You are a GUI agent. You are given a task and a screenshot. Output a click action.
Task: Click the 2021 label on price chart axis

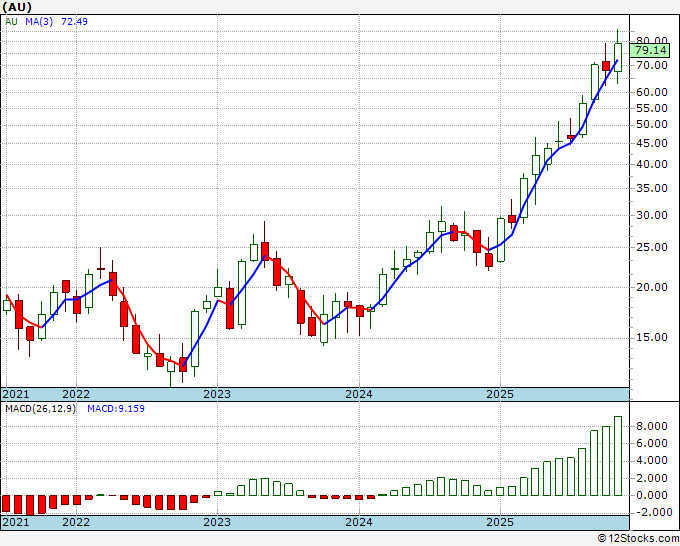(16, 394)
